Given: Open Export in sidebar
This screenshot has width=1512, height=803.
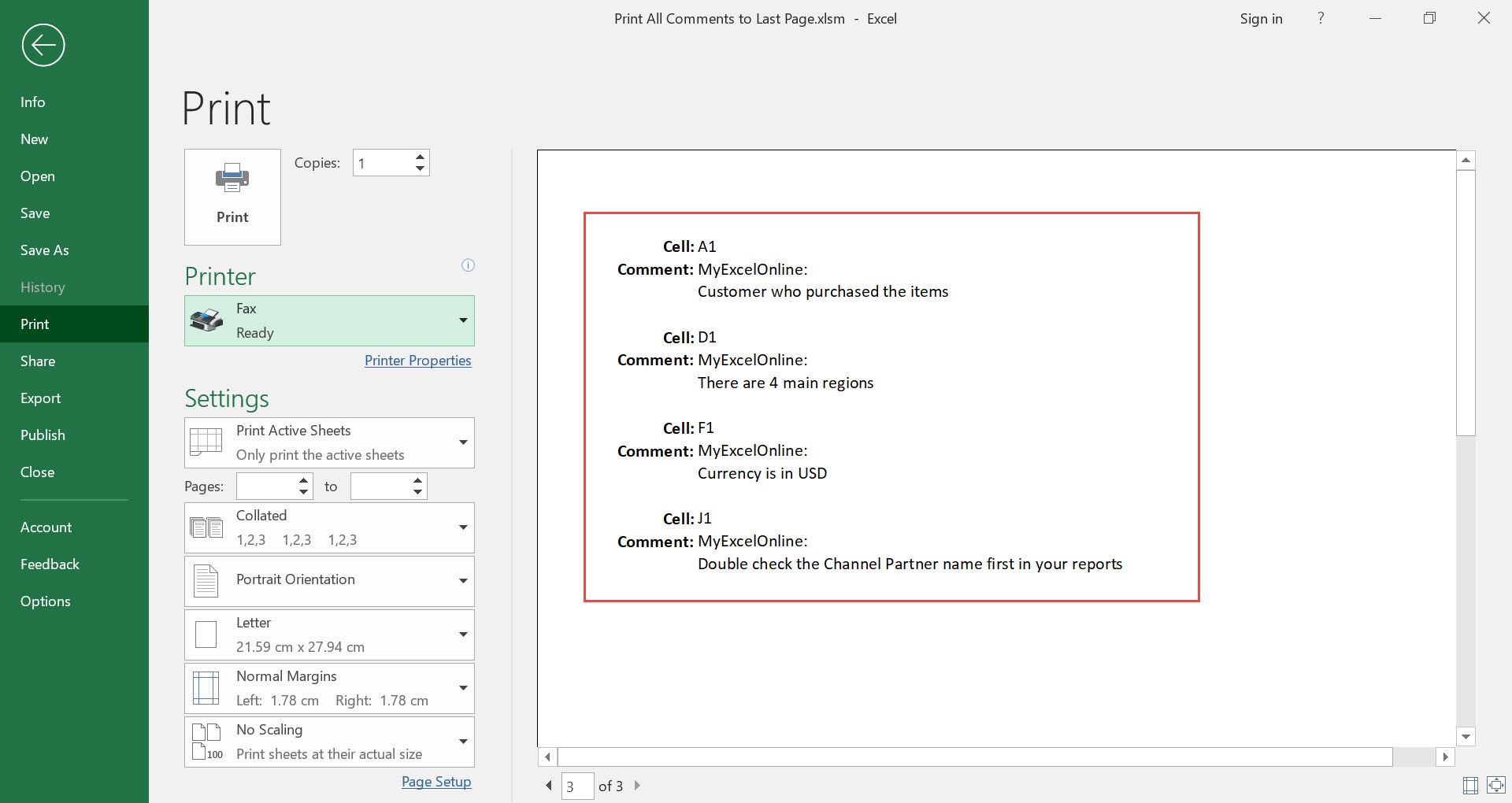Looking at the screenshot, I should tap(74, 398).
